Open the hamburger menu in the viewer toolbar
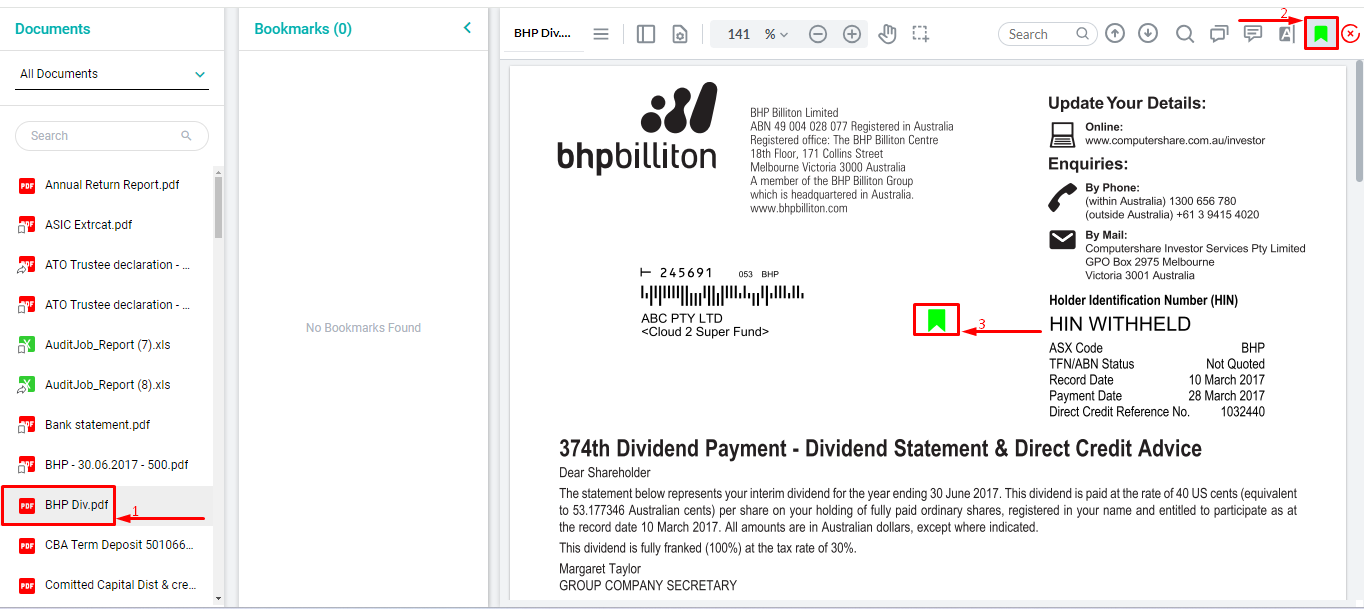The width and height of the screenshot is (1364, 609). (601, 34)
